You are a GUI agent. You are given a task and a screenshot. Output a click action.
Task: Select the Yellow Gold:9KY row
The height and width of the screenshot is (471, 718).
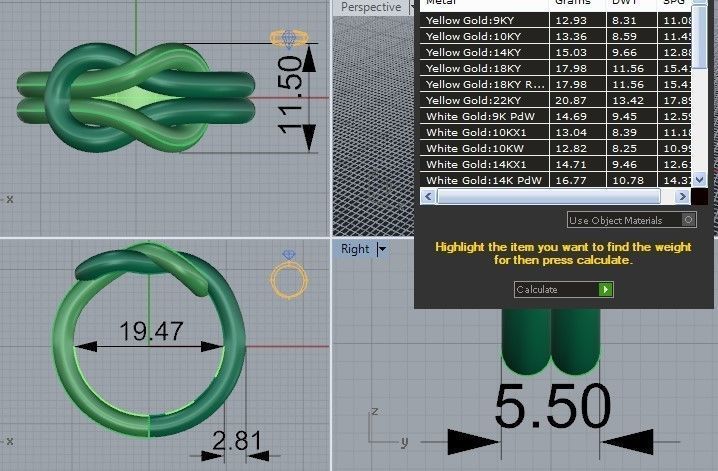click(x=555, y=20)
